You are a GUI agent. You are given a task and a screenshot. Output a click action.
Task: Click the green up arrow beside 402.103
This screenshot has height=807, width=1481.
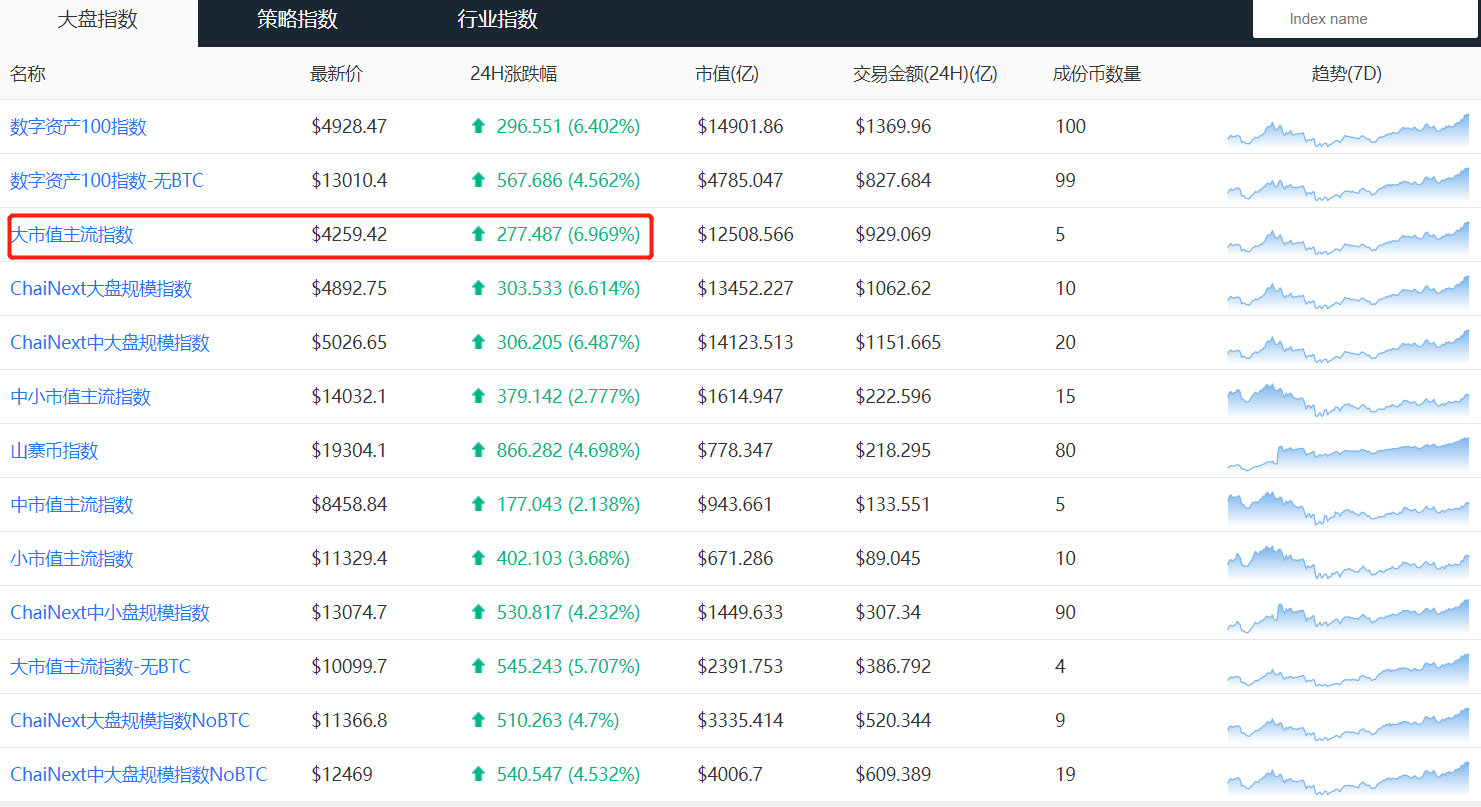click(478, 558)
